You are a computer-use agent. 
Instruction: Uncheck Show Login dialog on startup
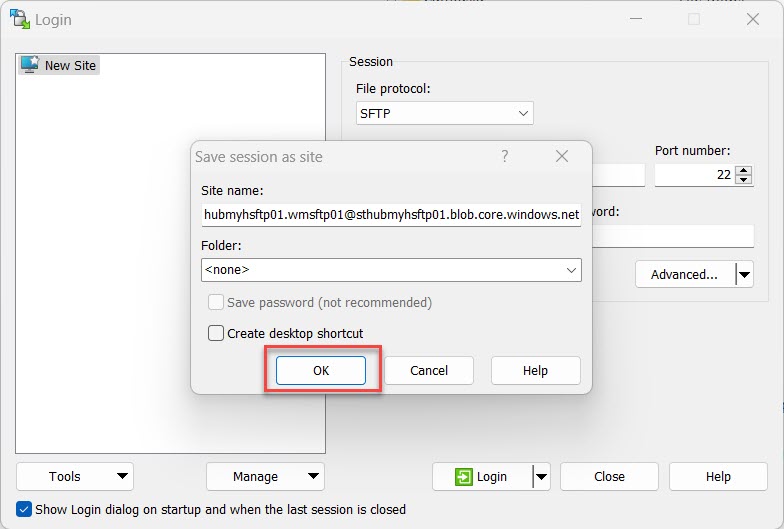point(24,509)
